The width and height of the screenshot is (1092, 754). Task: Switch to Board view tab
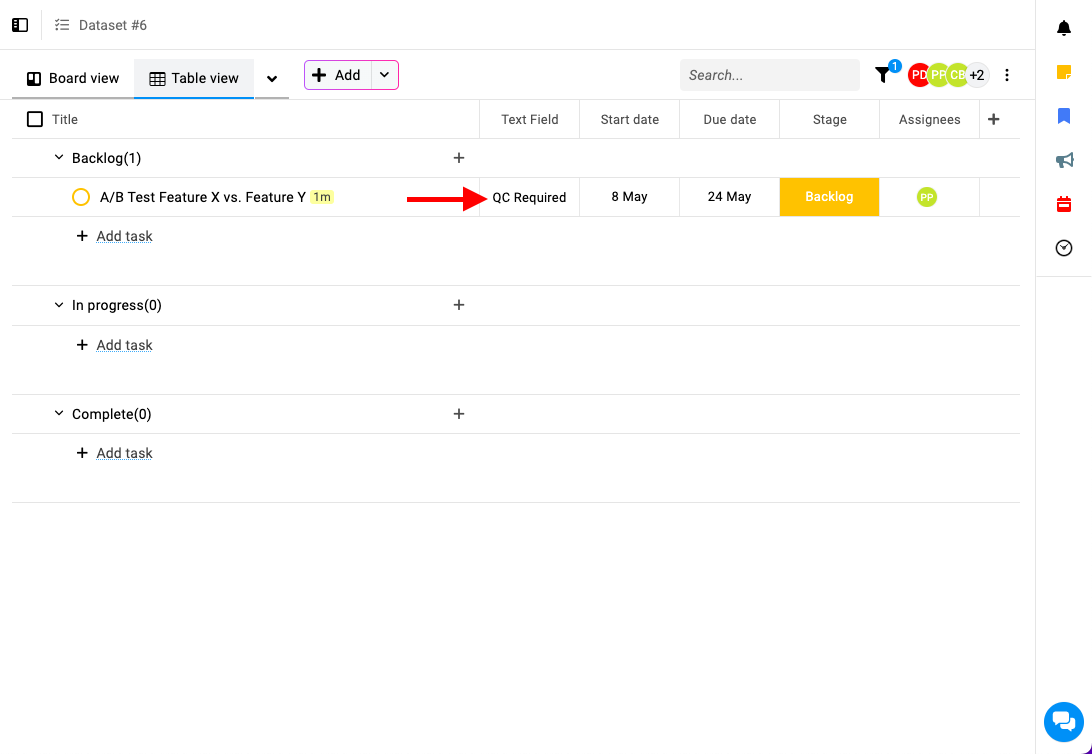coord(73,78)
